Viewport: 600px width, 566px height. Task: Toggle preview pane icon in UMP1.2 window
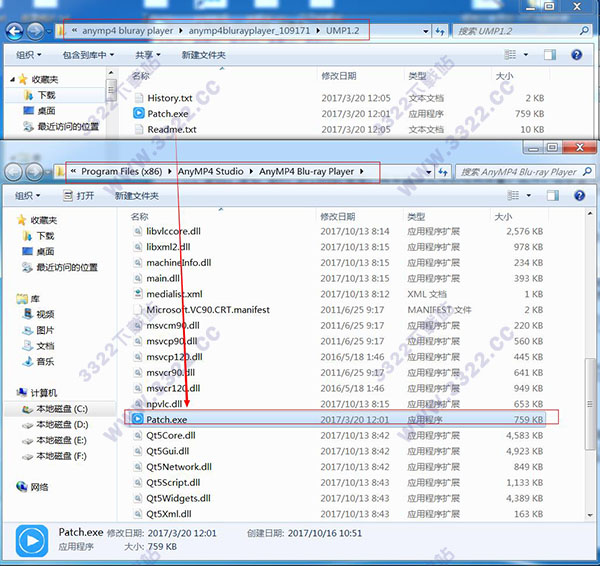(x=550, y=55)
